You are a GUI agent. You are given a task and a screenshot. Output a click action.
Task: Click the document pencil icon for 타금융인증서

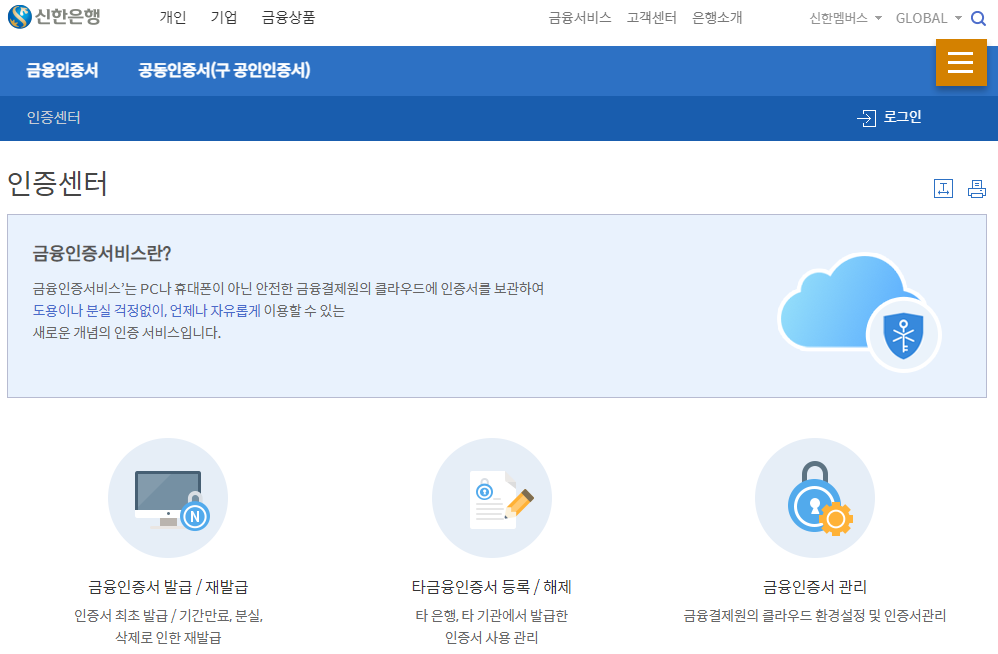491,498
